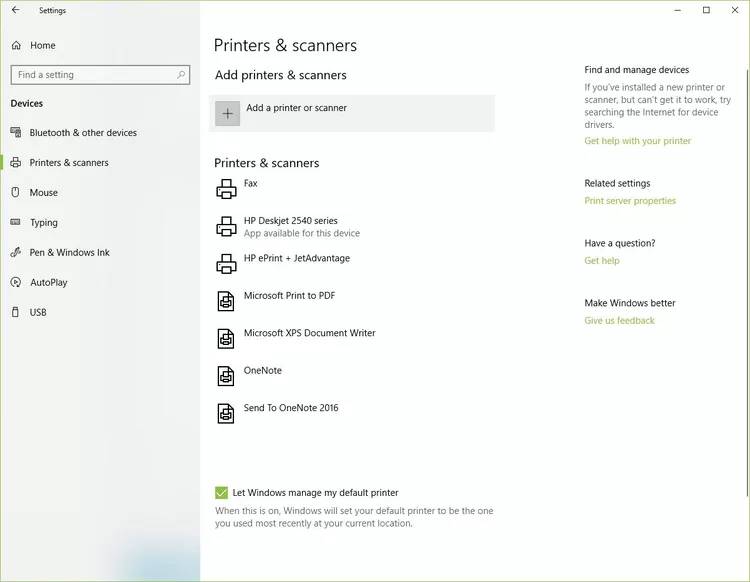
Task: Click the Get help link
Action: 602,260
